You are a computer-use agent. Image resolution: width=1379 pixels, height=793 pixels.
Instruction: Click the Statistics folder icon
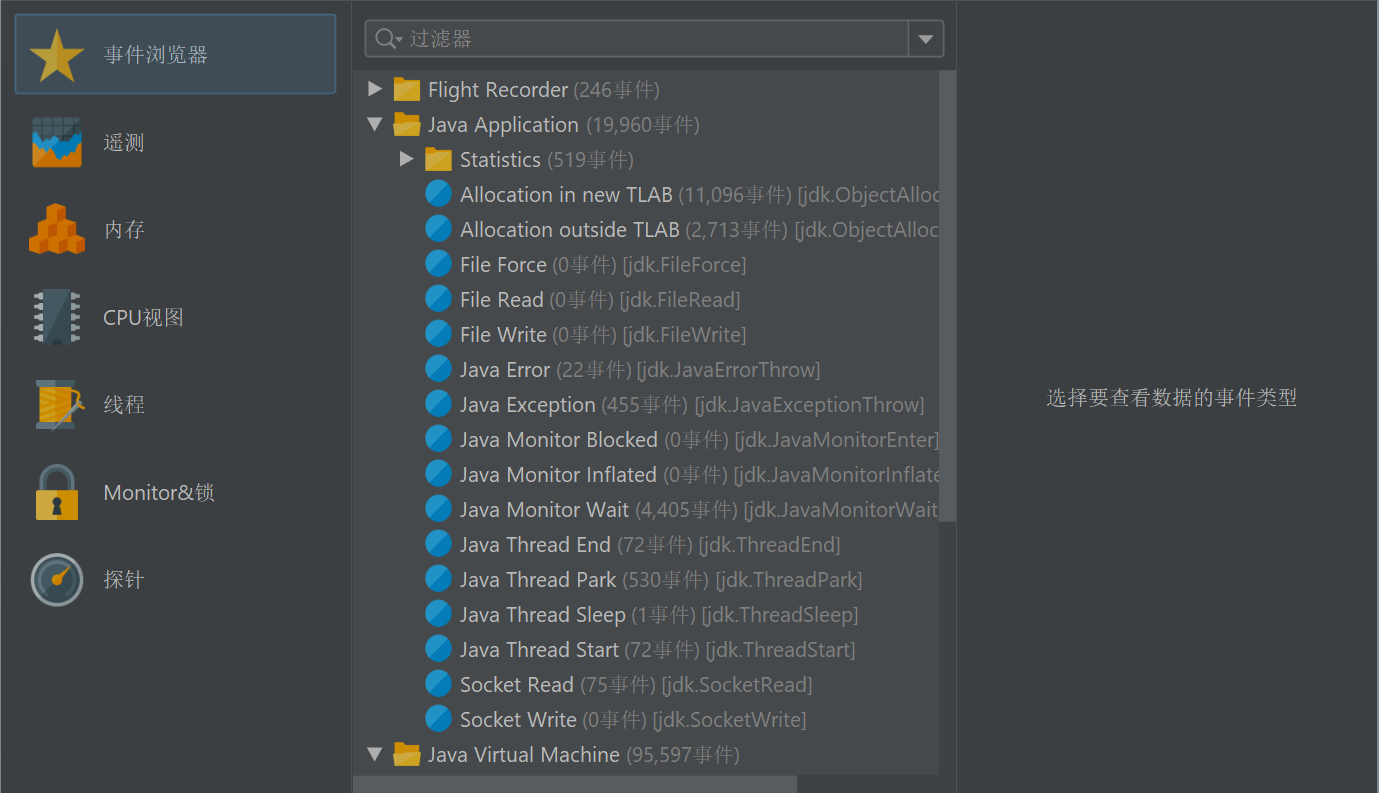click(x=438, y=159)
